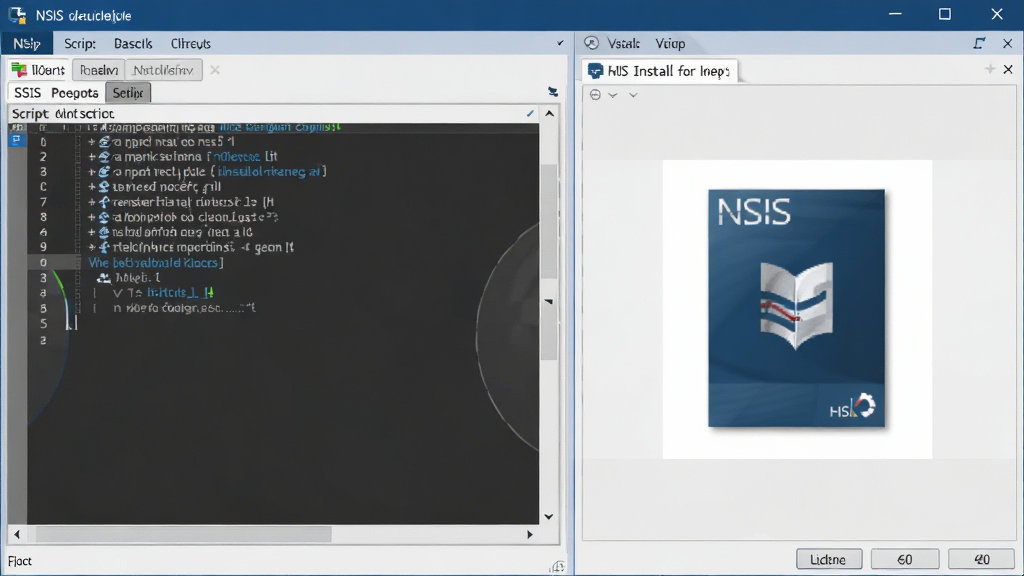The width and height of the screenshot is (1024, 576).
Task: Click the Floct status bar text
Action: 20,561
